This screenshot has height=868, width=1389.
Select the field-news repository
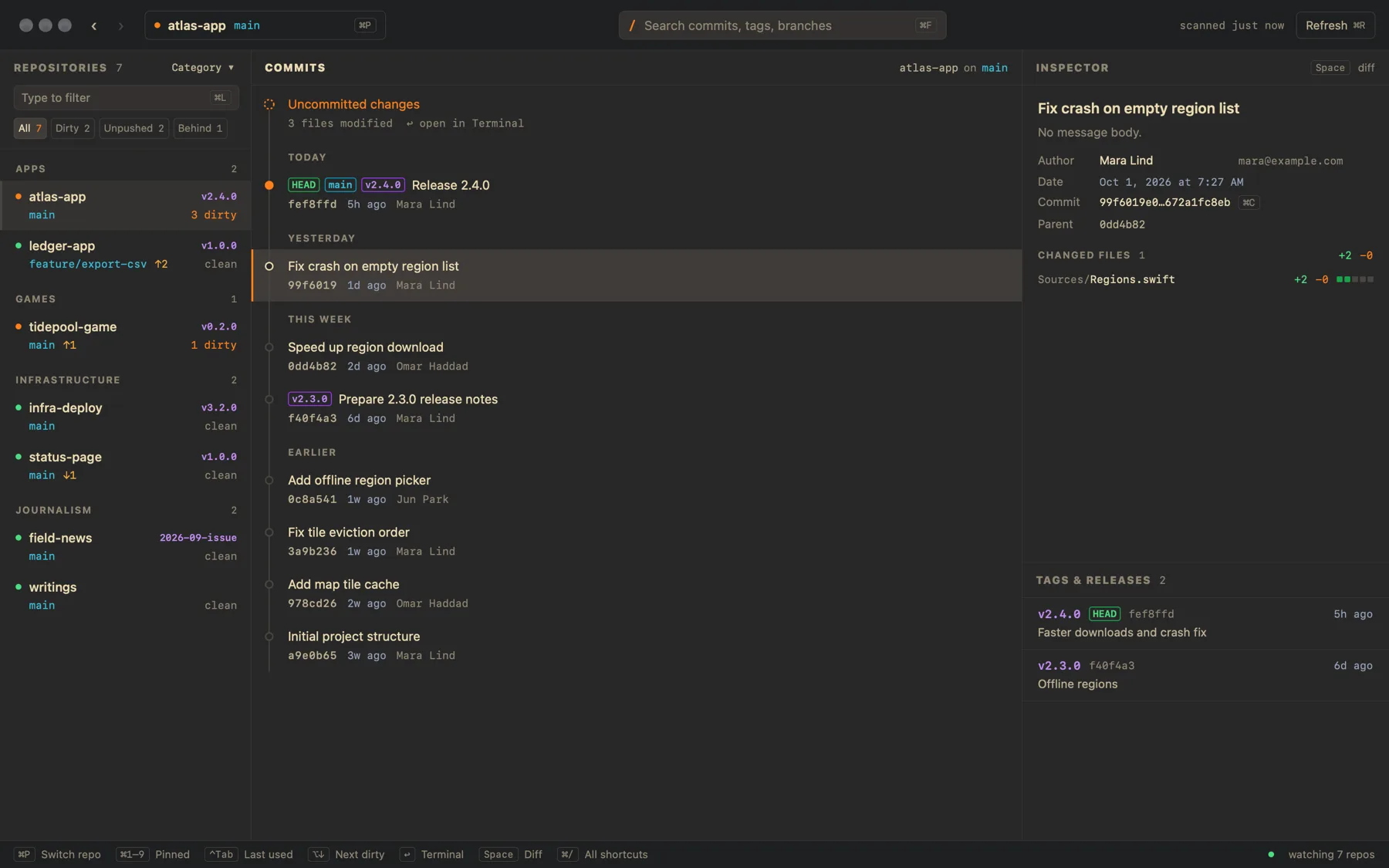tap(125, 547)
